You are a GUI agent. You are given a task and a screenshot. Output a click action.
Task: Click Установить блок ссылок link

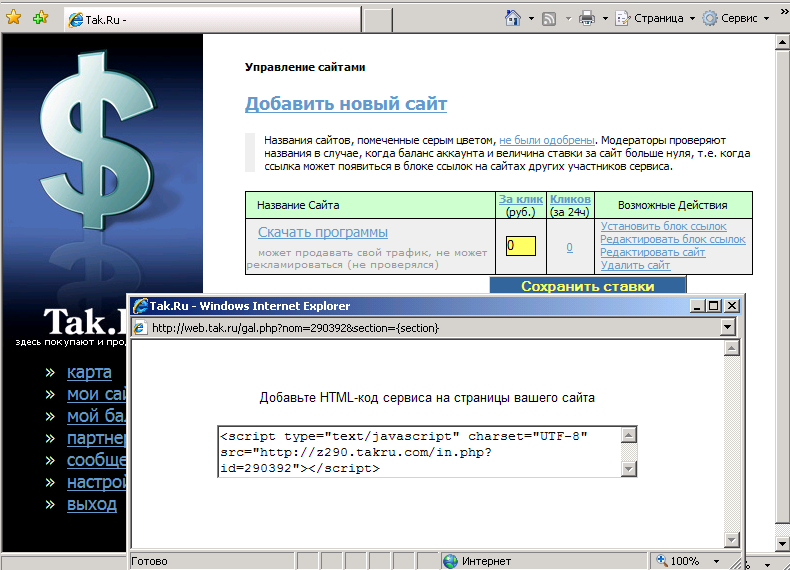pos(663,226)
